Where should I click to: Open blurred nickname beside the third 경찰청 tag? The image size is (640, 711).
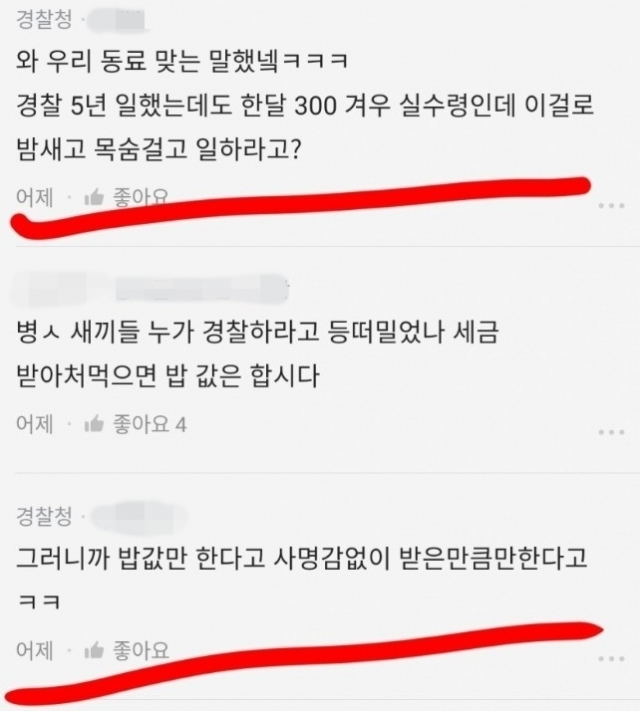[139, 517]
